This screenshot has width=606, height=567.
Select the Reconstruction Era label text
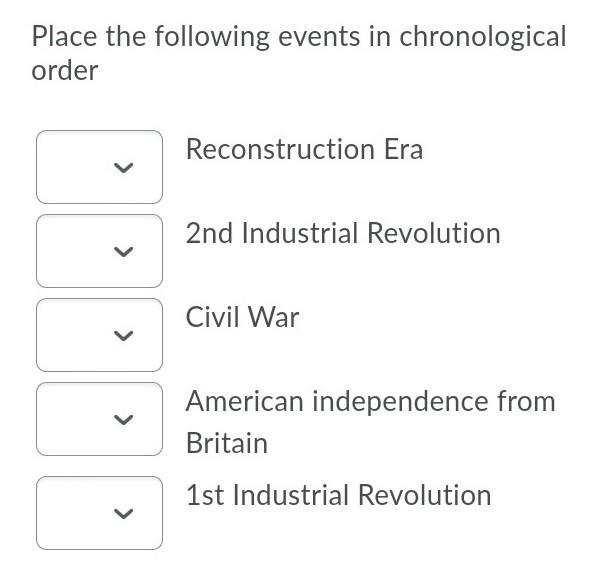[x=304, y=150]
